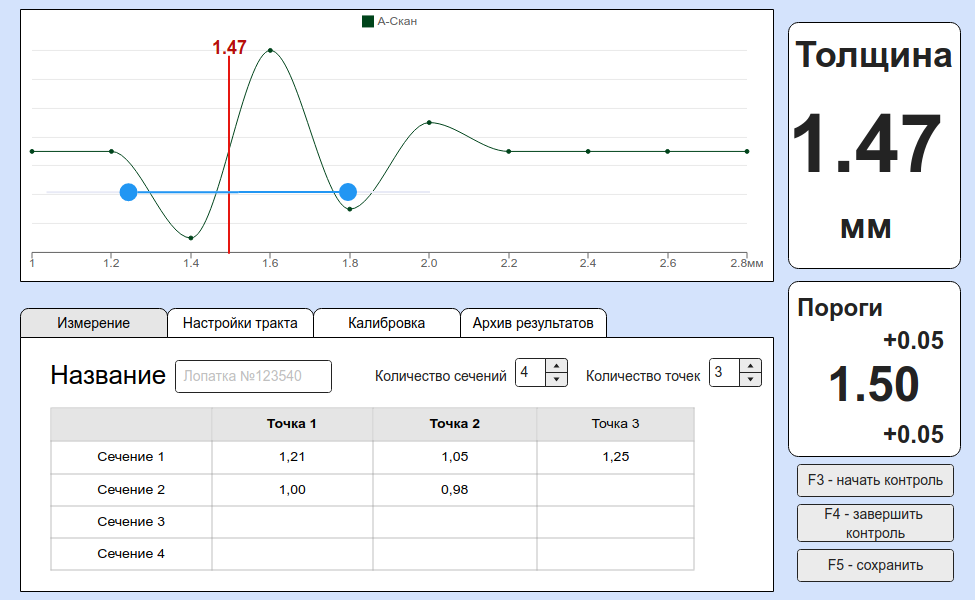Decrease Количество сечений with down arrow
This screenshot has height=600, width=975.
(556, 380)
